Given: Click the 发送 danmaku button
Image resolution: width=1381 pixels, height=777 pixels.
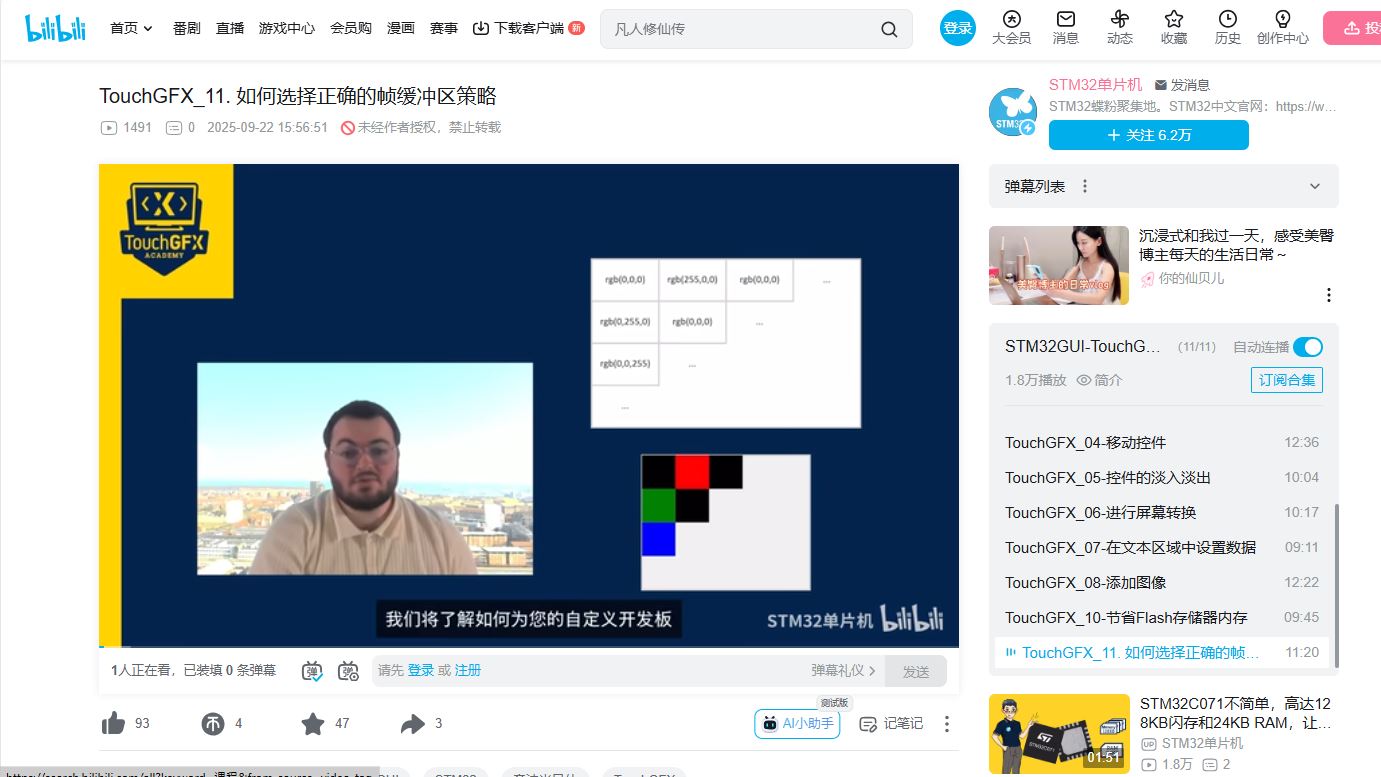Looking at the screenshot, I should click(916, 671).
